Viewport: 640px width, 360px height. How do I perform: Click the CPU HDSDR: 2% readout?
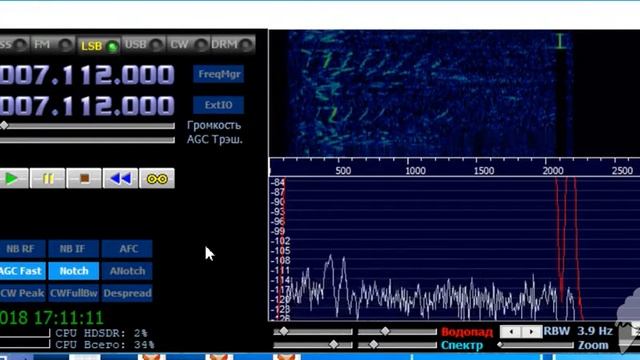101,333
